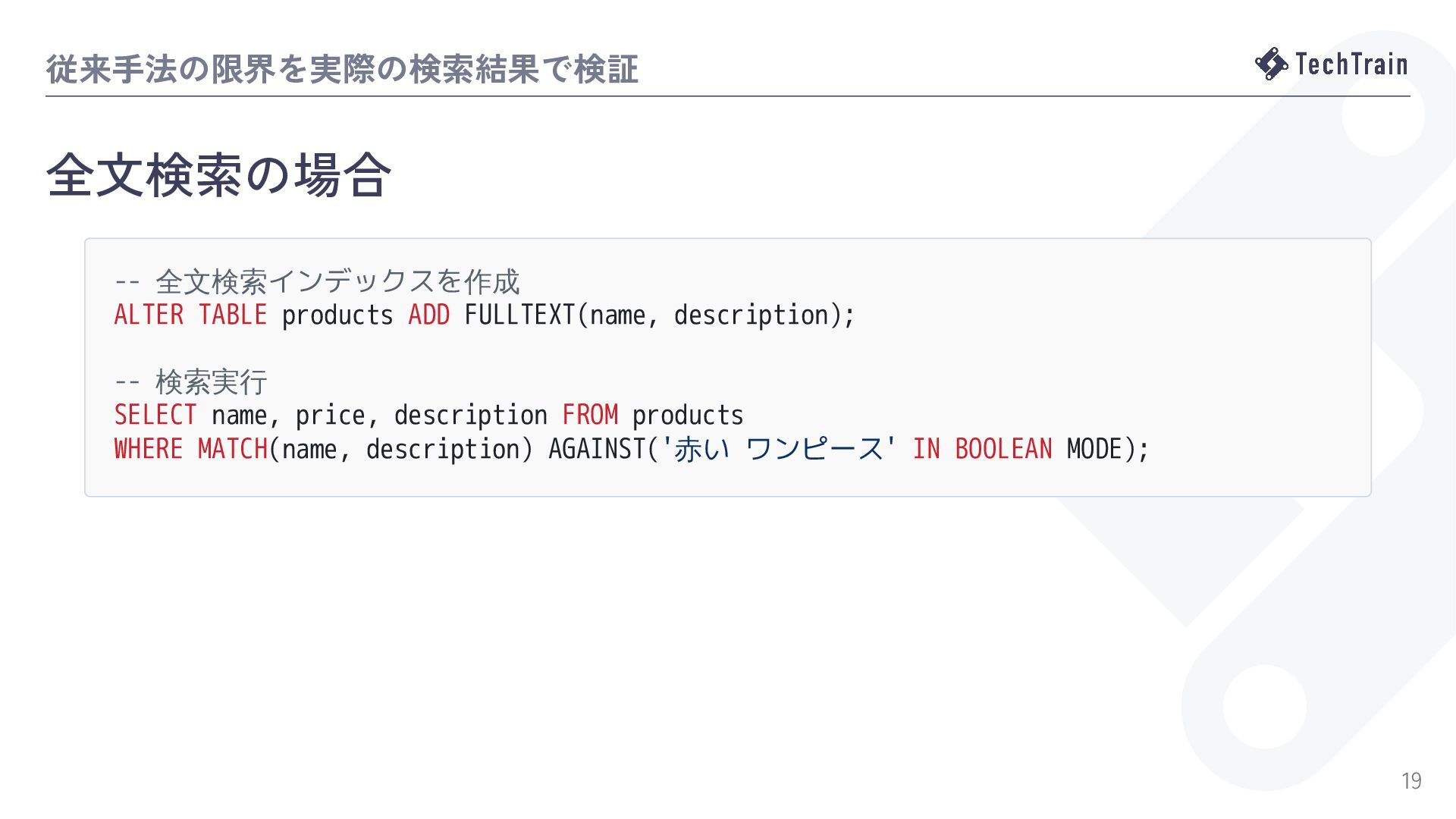Viewport: 1456px width, 819px height.
Task: Click the TechTrain diamond logo icon
Action: pyautogui.click(x=1272, y=64)
